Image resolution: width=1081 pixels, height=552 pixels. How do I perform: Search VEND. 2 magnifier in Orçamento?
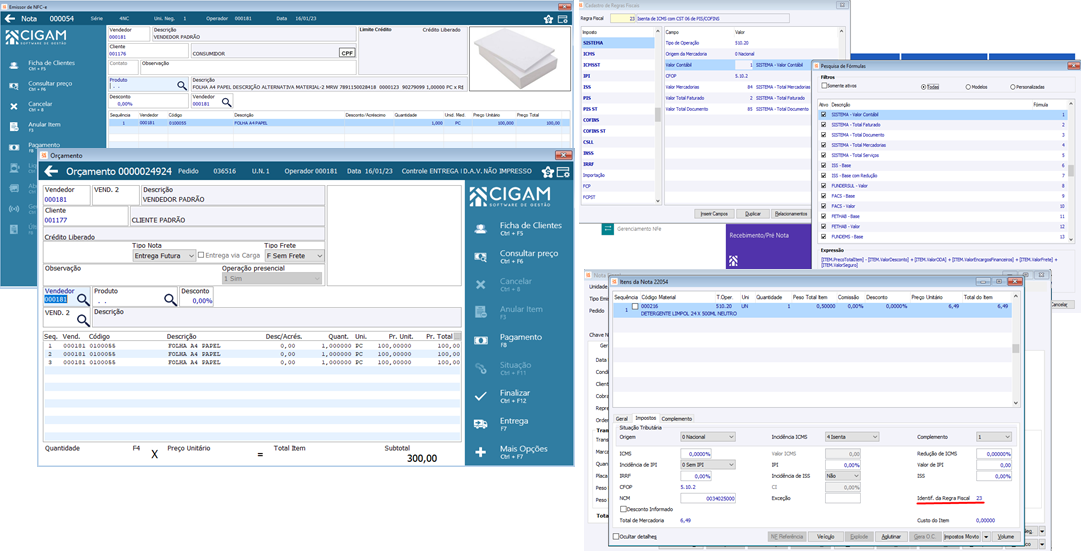click(x=83, y=320)
